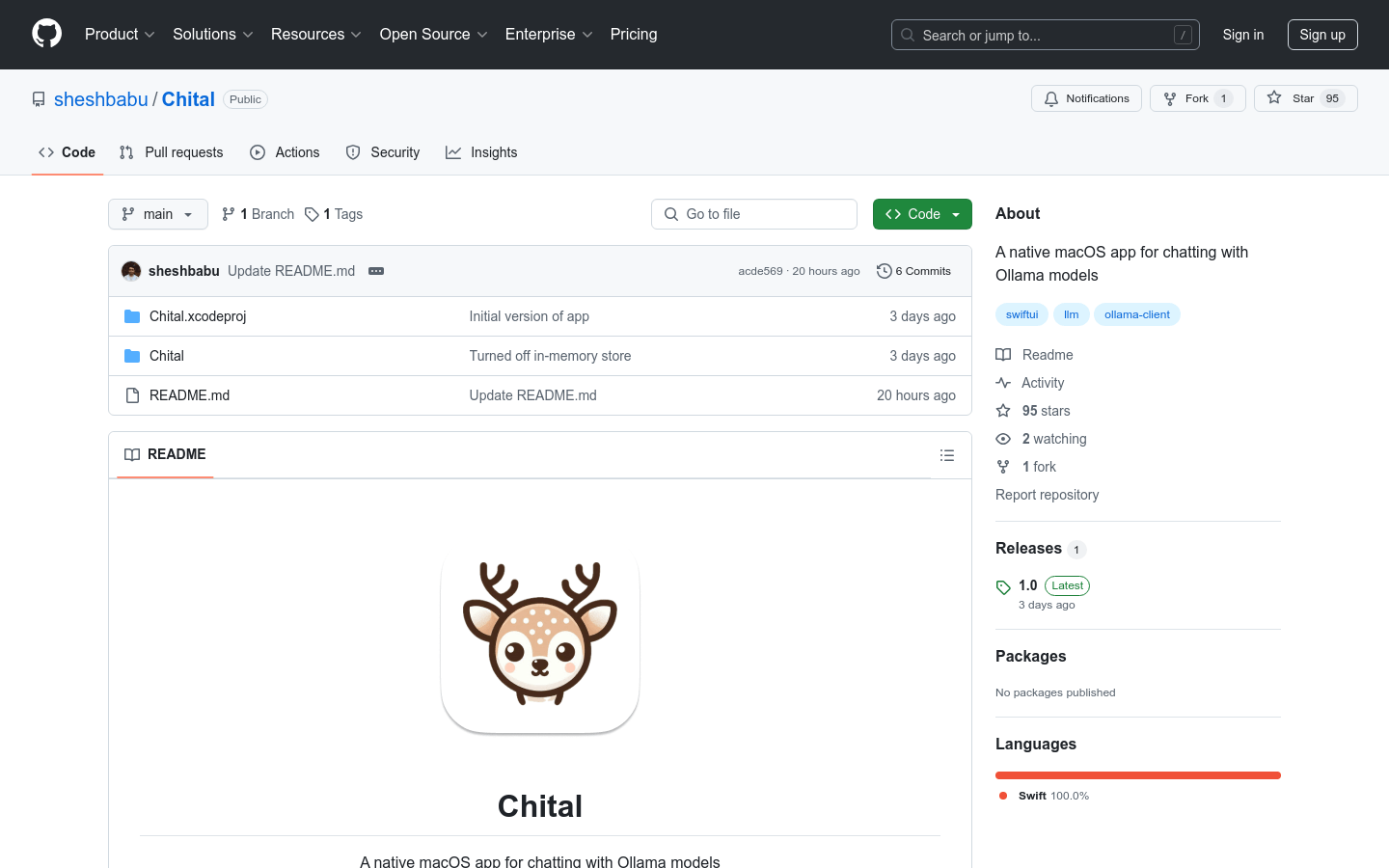1389x868 pixels.
Task: Expand the Resources menu
Action: tap(316, 35)
